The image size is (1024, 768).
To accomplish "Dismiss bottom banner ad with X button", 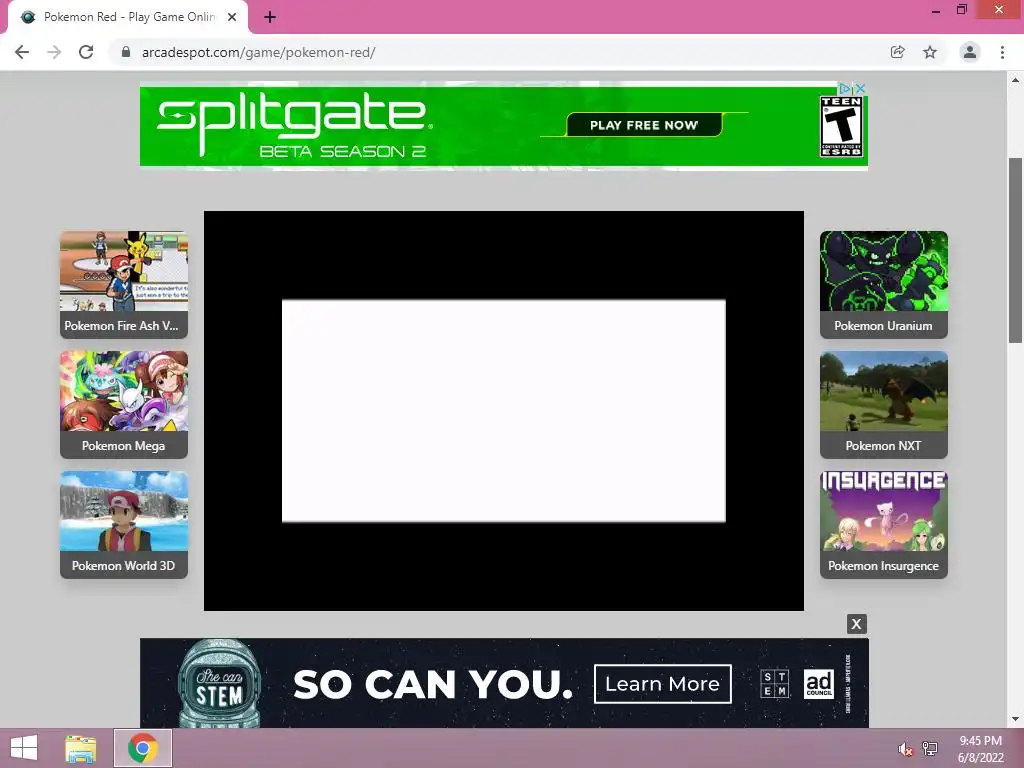I will (856, 624).
